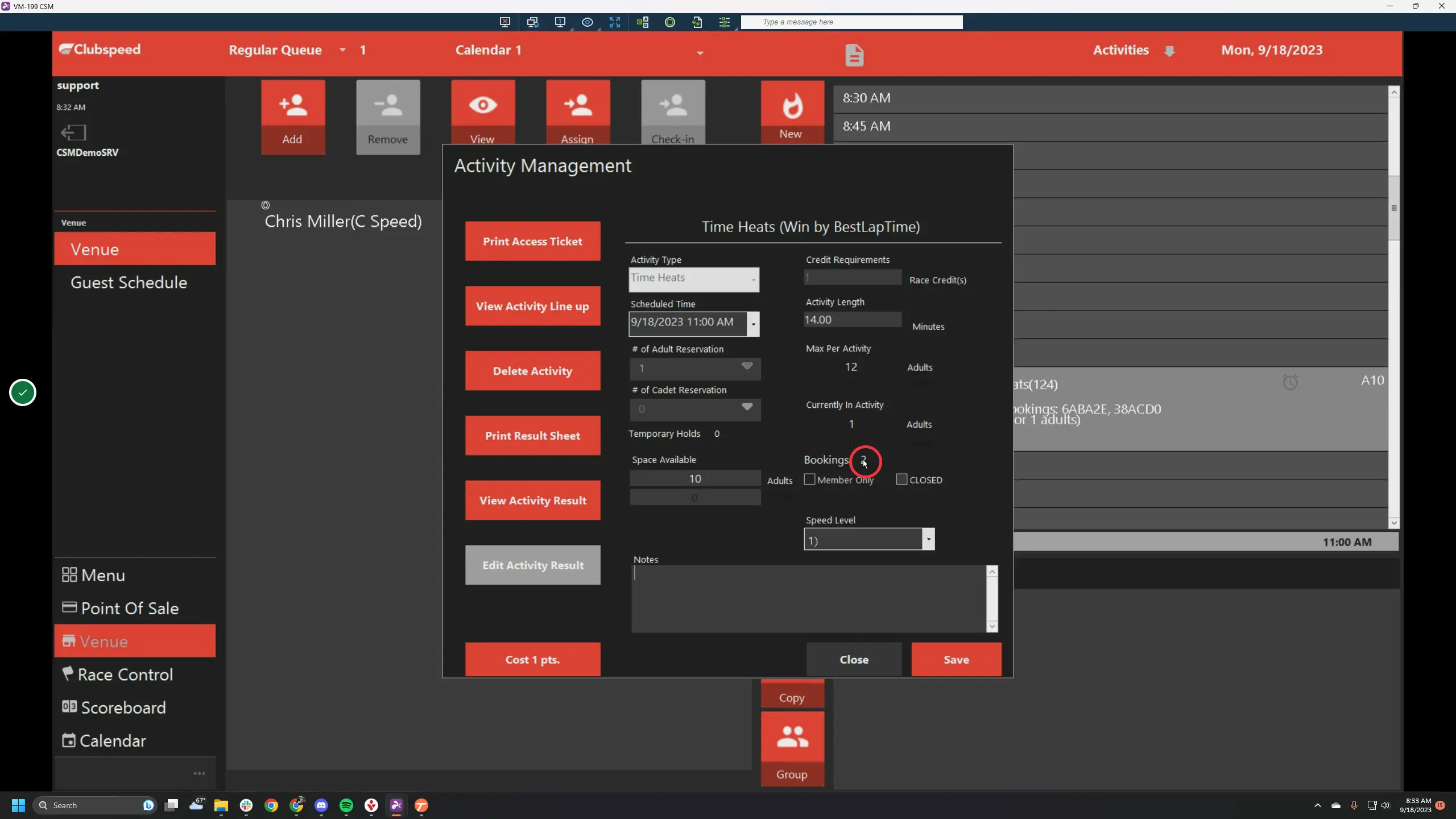
Task: Click inside the Notes text area
Action: [x=809, y=598]
